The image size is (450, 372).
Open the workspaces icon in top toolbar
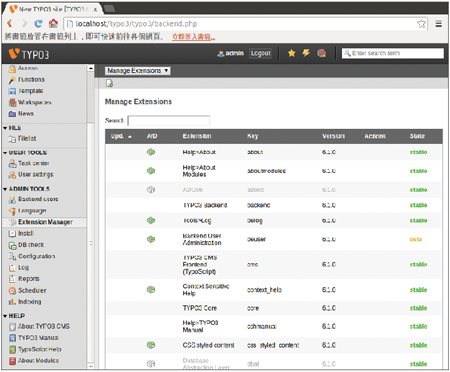pos(322,53)
